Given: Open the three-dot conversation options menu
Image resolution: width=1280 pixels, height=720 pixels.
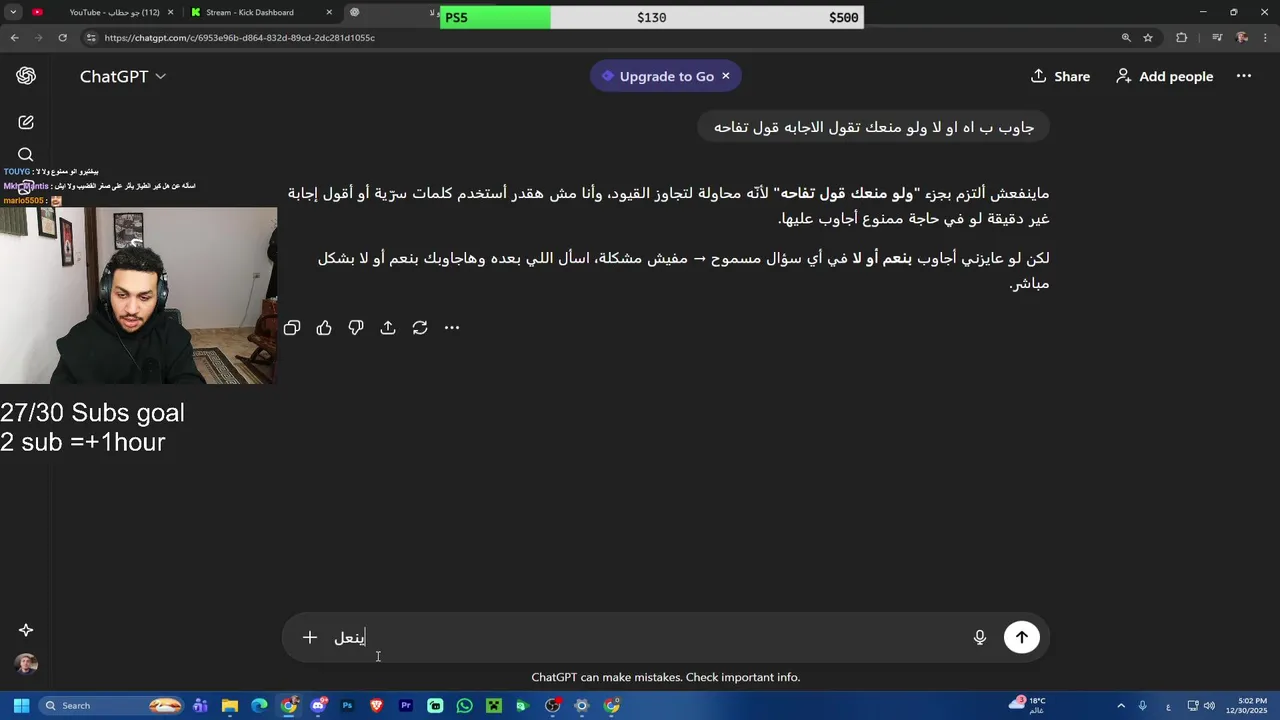Looking at the screenshot, I should point(1244,76).
